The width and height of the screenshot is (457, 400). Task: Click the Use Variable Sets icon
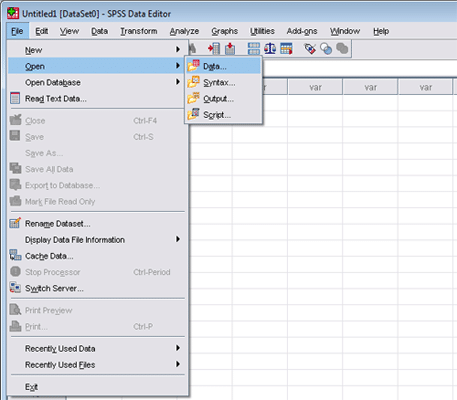pyautogui.click(x=326, y=49)
